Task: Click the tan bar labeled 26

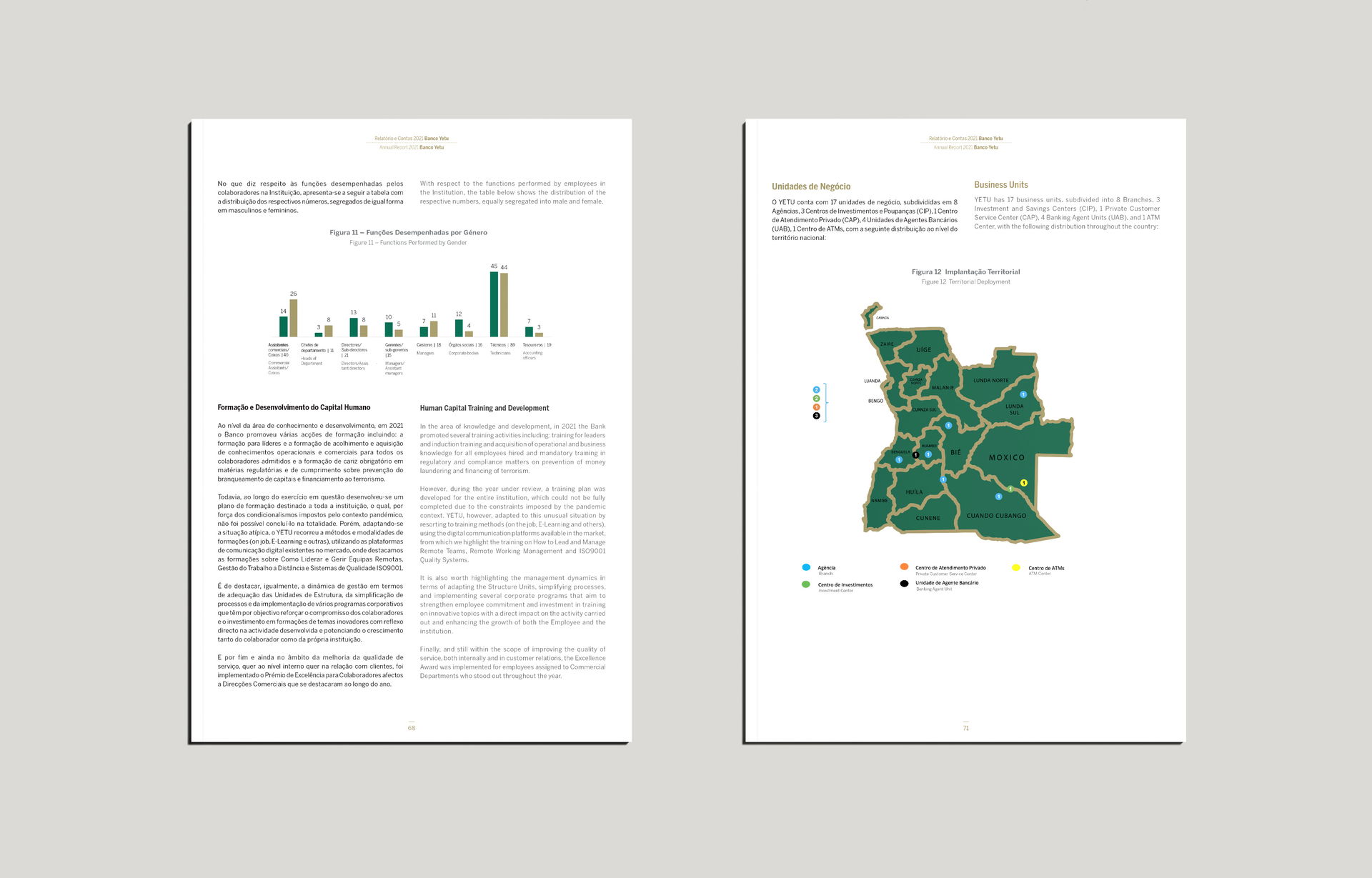Action: (293, 318)
